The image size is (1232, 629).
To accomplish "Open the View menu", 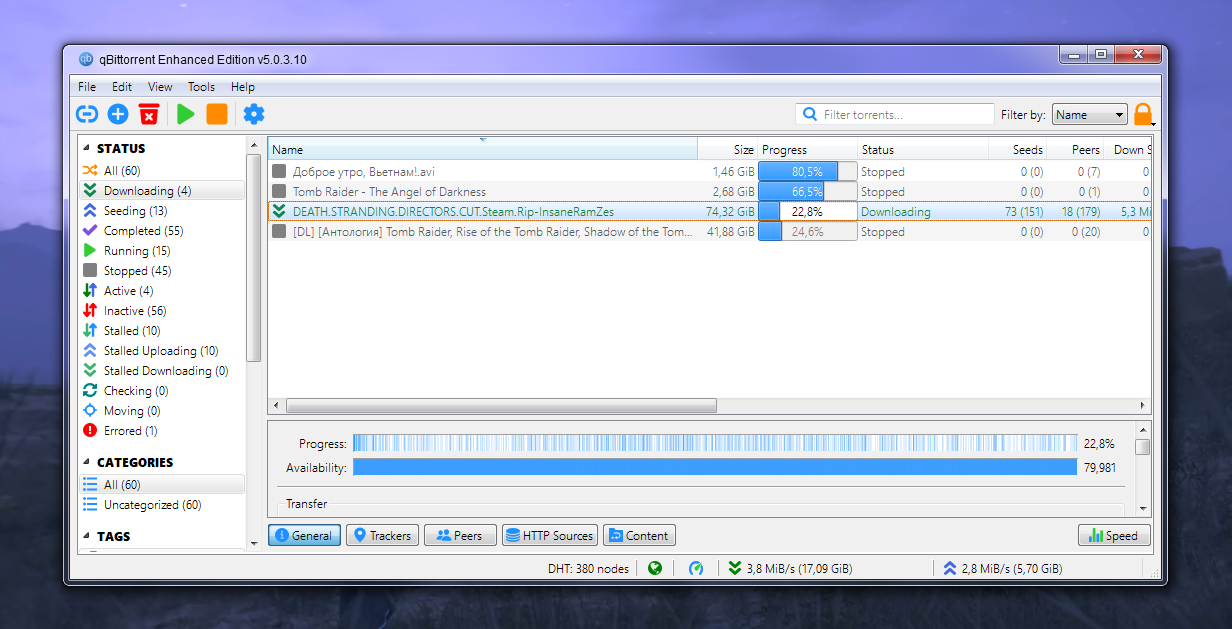I will (x=160, y=87).
